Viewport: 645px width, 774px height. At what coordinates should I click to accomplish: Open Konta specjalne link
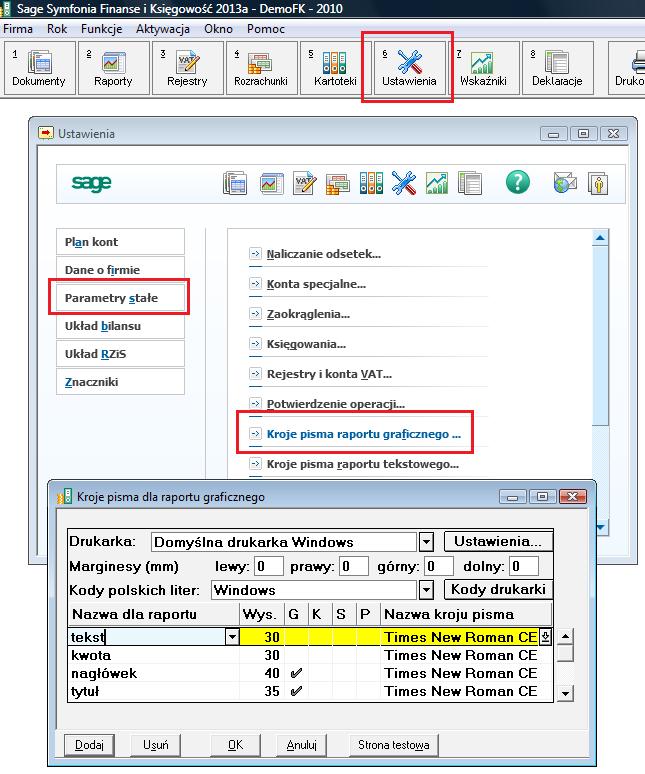pyautogui.click(x=316, y=284)
